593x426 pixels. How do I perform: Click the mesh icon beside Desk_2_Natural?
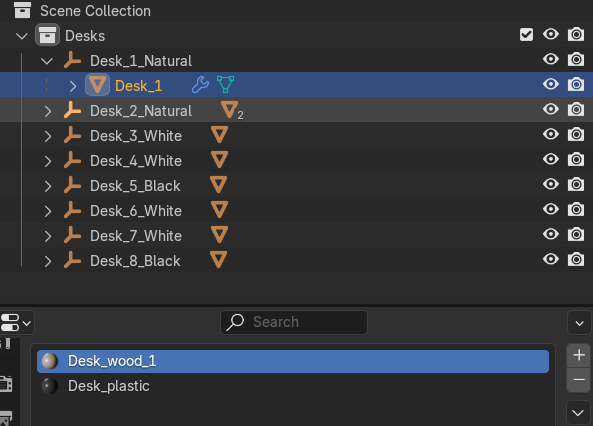coord(230,110)
